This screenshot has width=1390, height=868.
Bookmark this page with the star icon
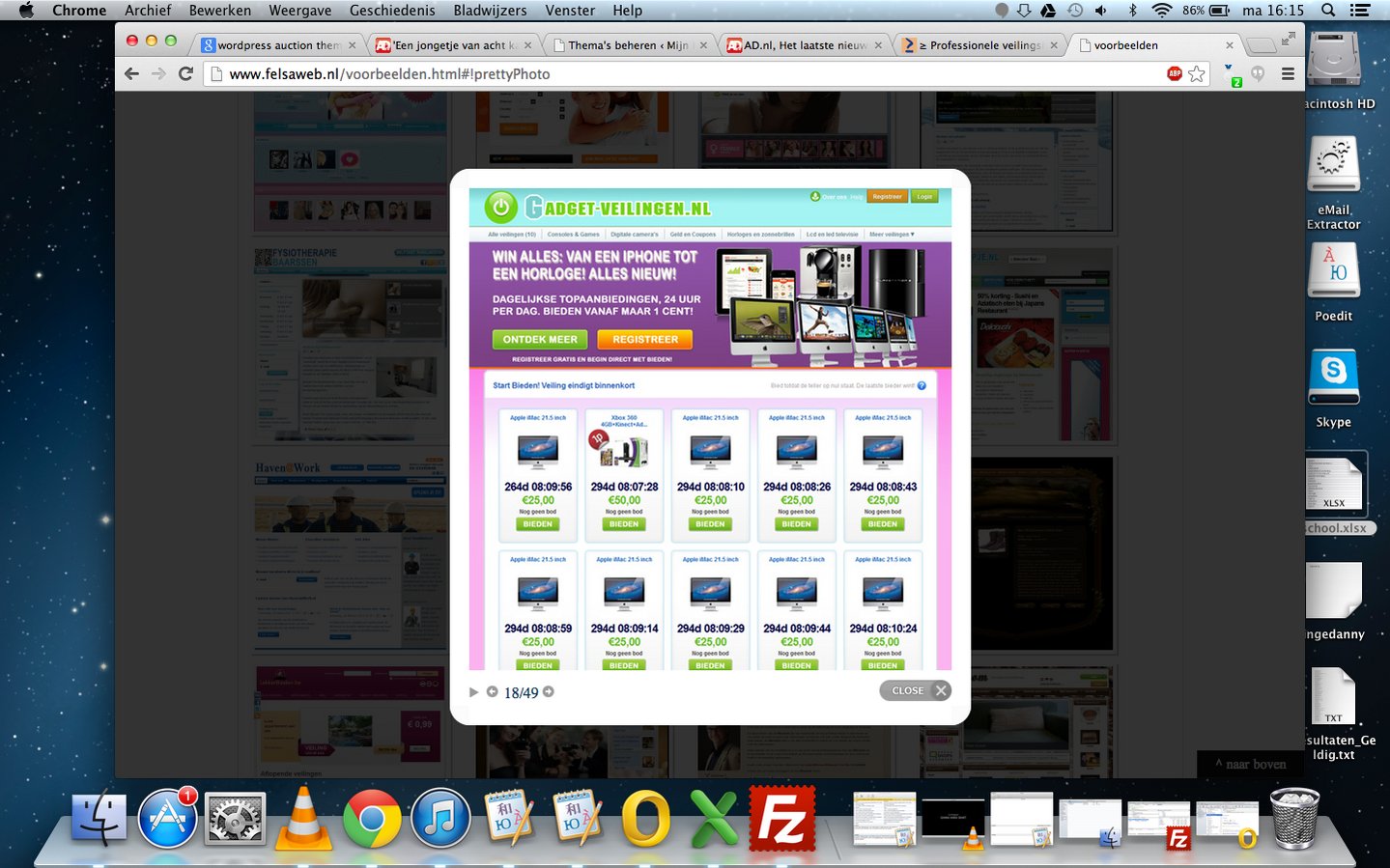coord(1197,73)
